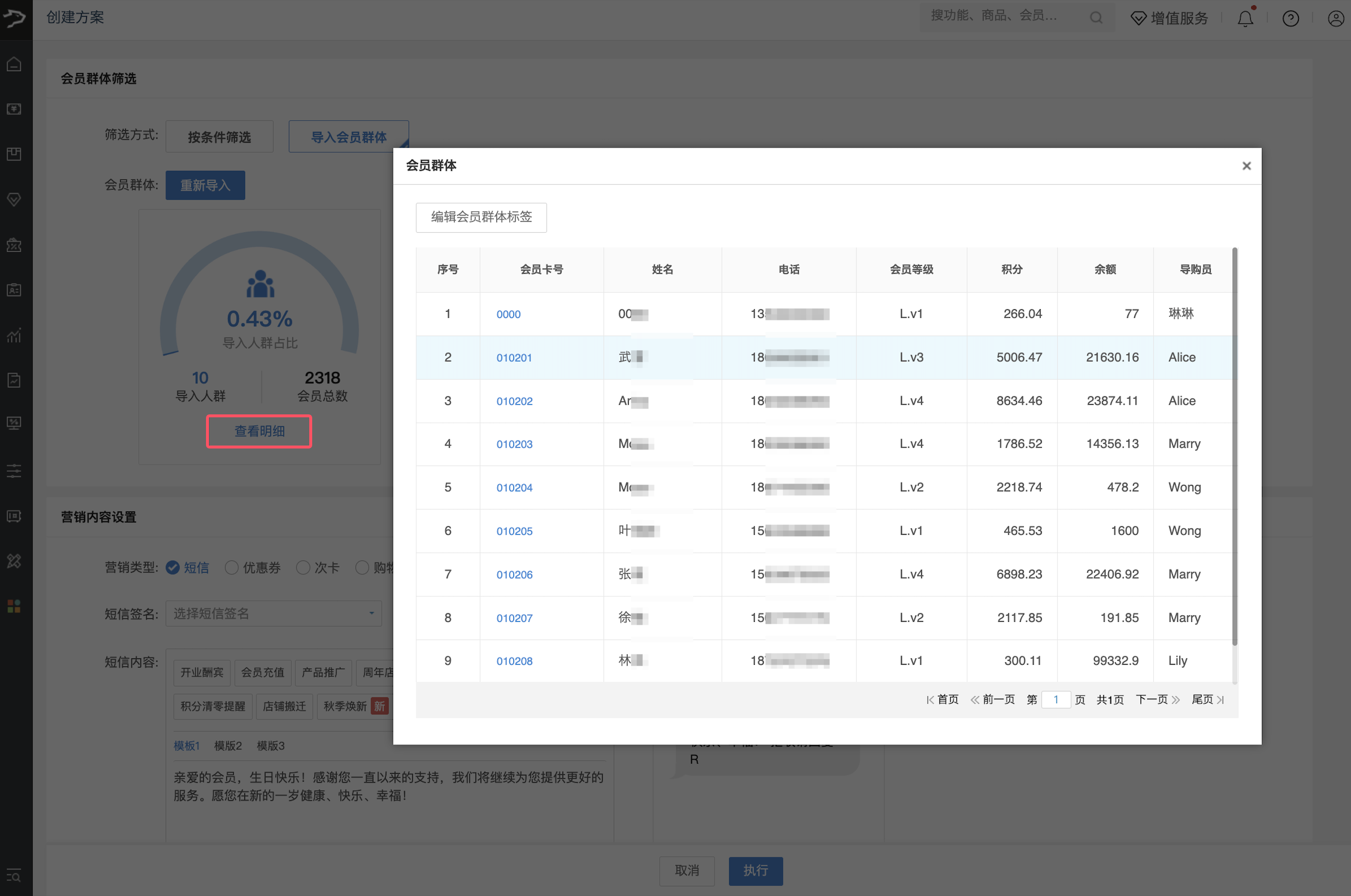Open the cashier yen icon in sidebar
This screenshot has height=896, width=1351.
click(14, 109)
